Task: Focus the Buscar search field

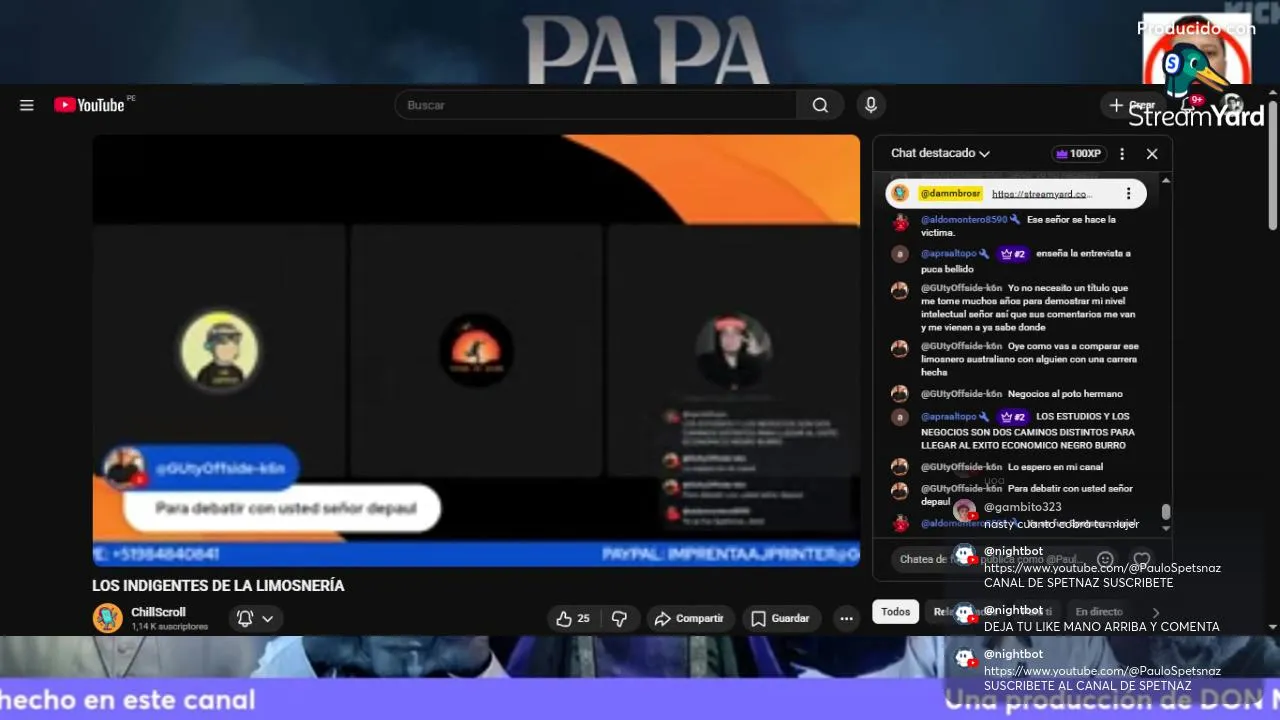Action: (596, 105)
